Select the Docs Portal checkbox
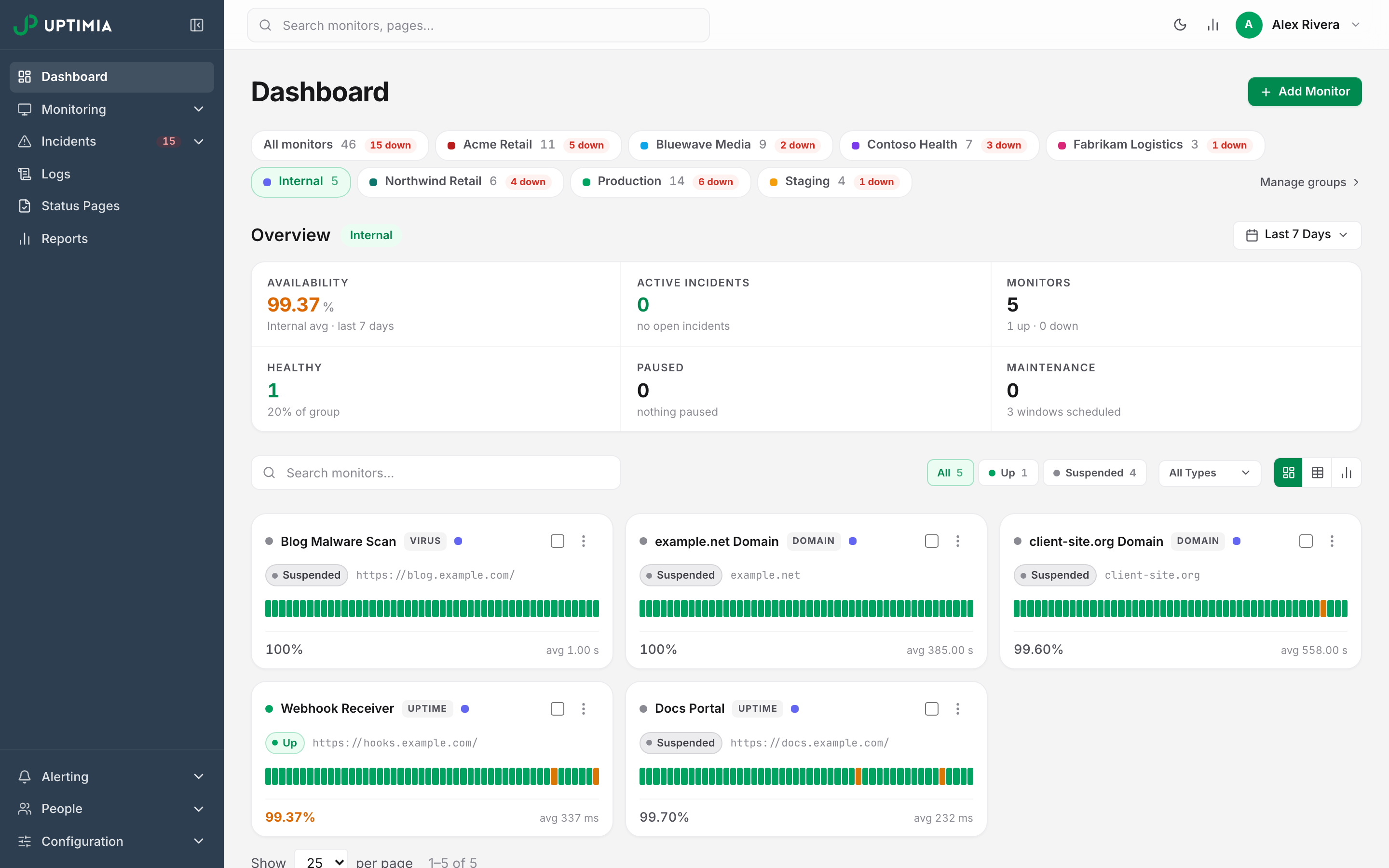1389x868 pixels. [932, 708]
